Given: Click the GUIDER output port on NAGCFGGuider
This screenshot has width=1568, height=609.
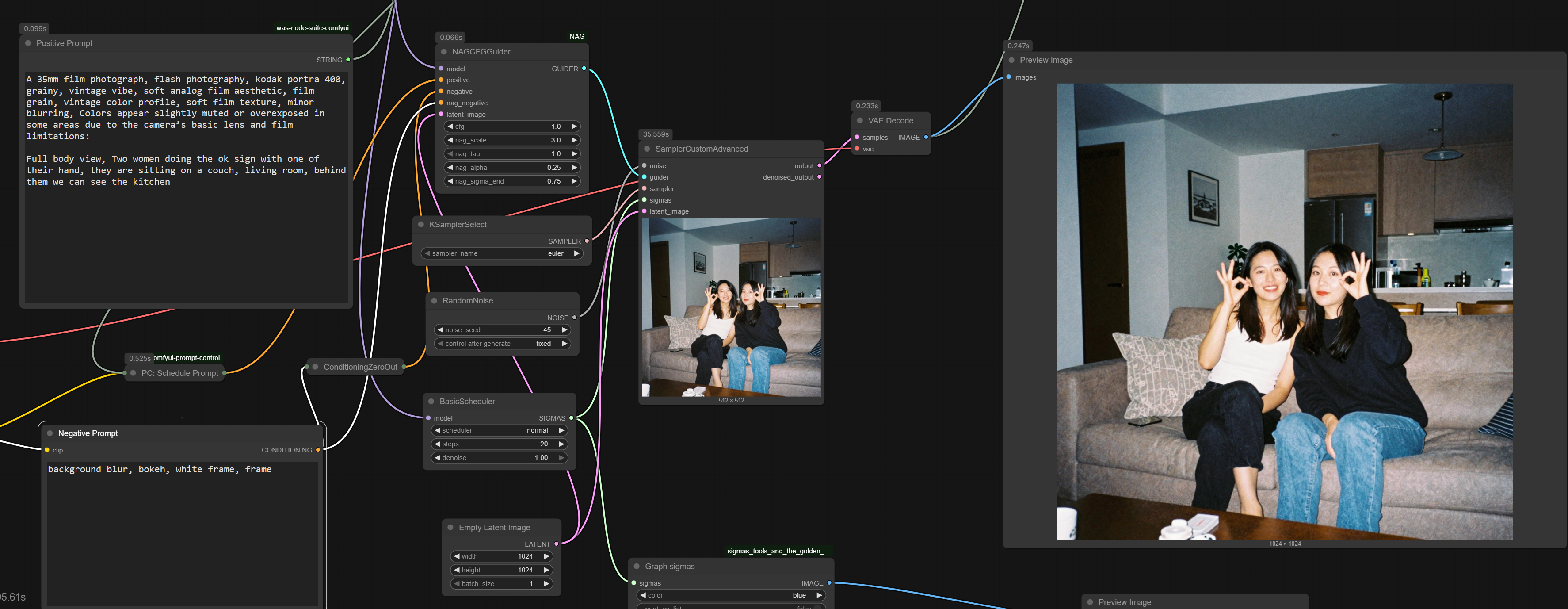Looking at the screenshot, I should (x=584, y=69).
